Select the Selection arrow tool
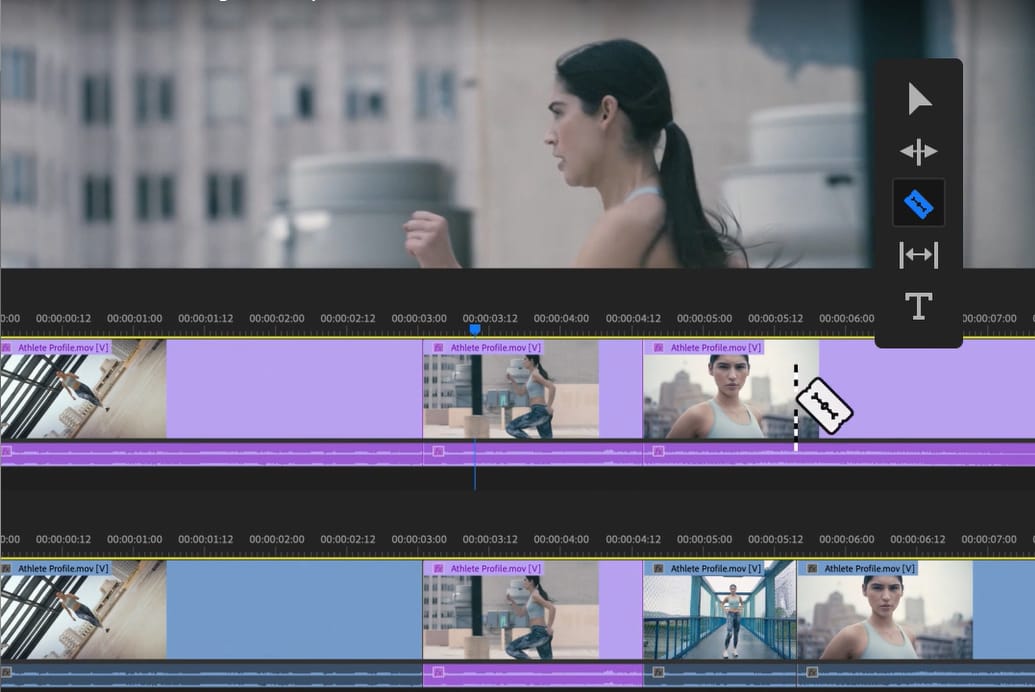1035x692 pixels. pyautogui.click(x=919, y=99)
